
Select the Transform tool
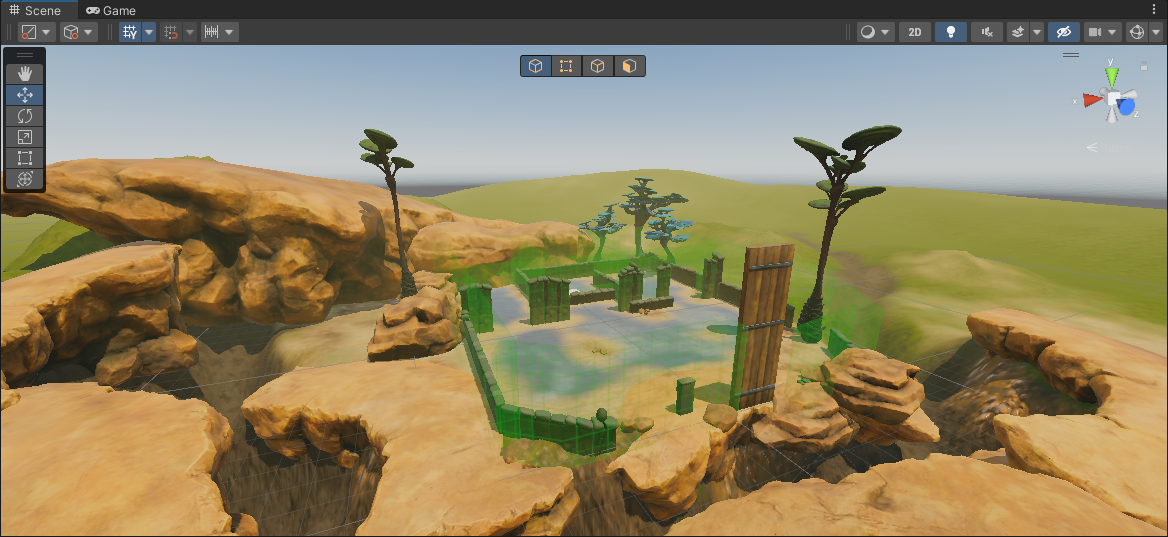[x=25, y=179]
